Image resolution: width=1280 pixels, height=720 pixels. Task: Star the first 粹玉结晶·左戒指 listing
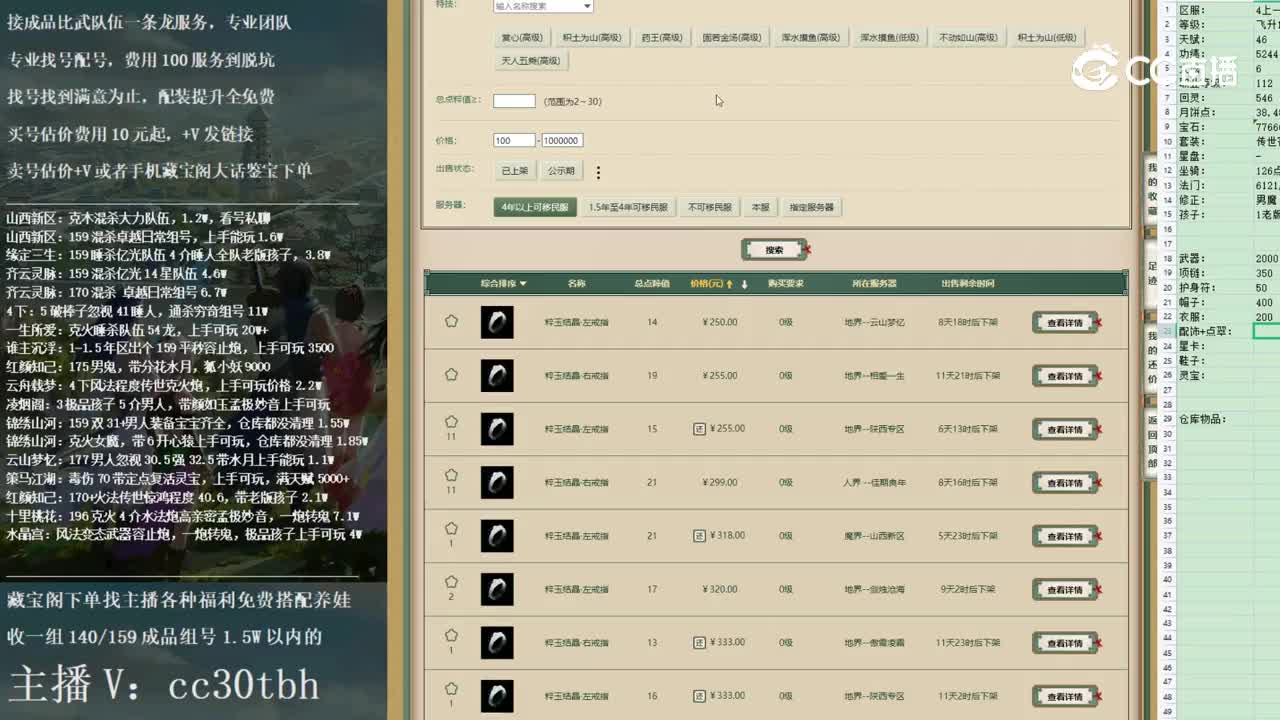click(451, 321)
